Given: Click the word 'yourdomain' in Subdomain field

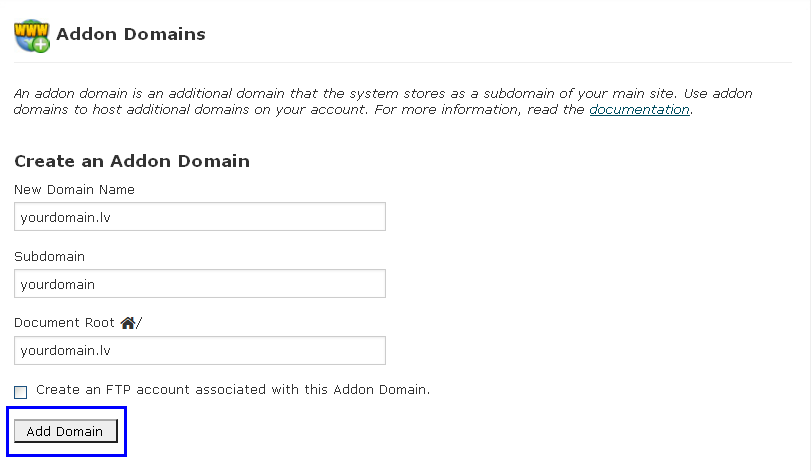Looking at the screenshot, I should tap(57, 284).
